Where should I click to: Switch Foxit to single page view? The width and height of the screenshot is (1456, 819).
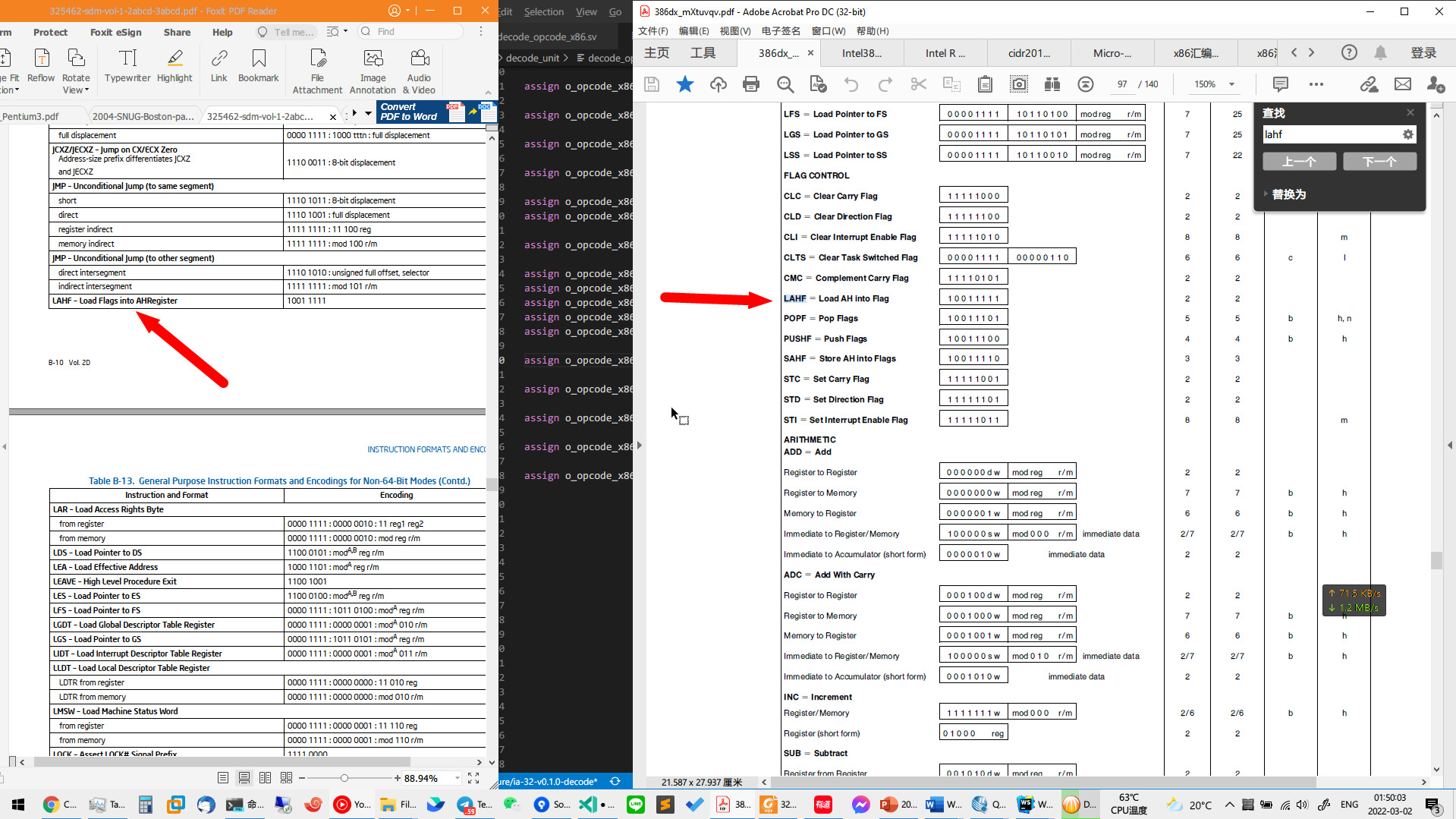pyautogui.click(x=223, y=778)
